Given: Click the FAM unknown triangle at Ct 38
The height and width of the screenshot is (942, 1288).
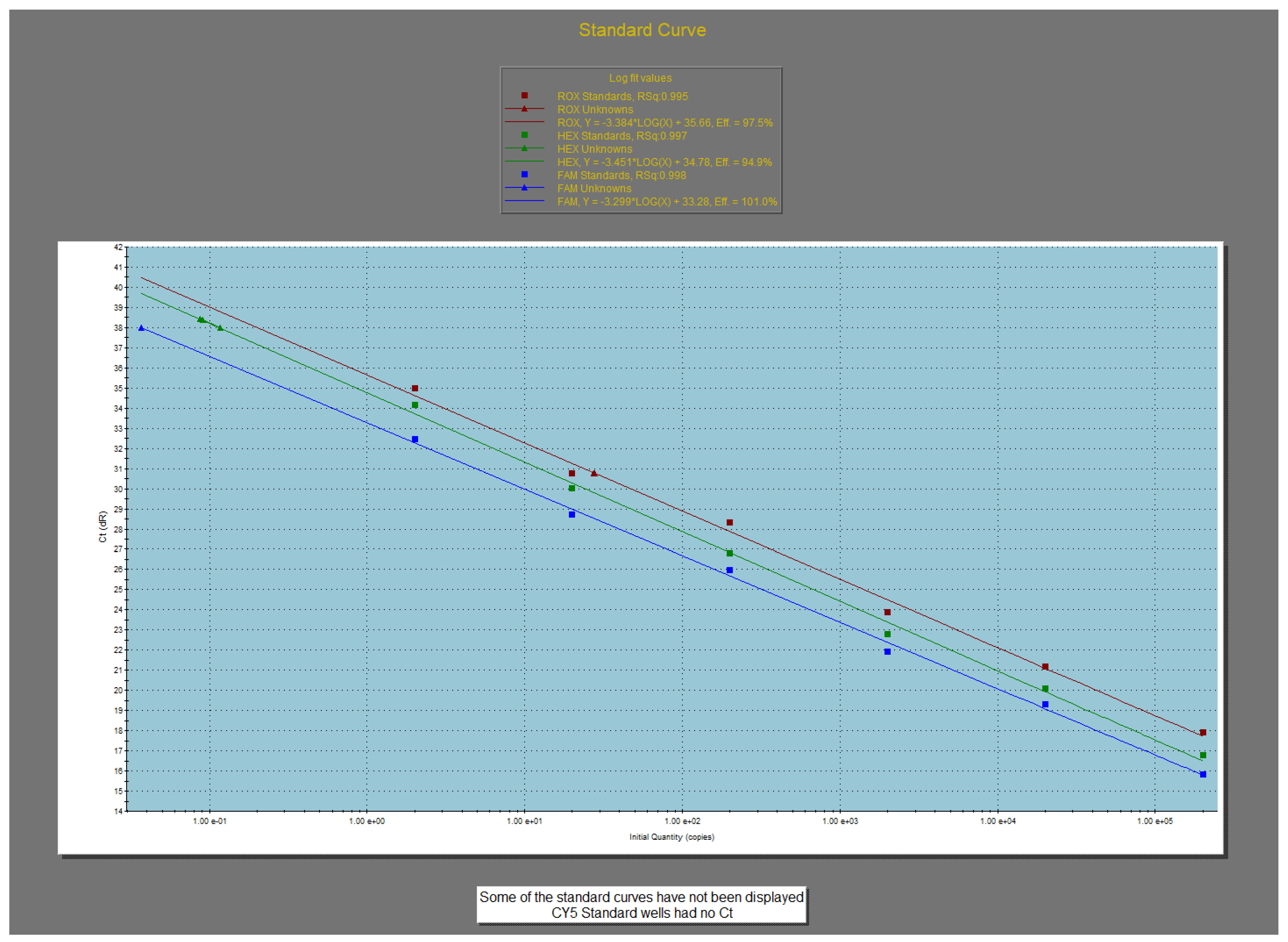Looking at the screenshot, I should (x=141, y=328).
